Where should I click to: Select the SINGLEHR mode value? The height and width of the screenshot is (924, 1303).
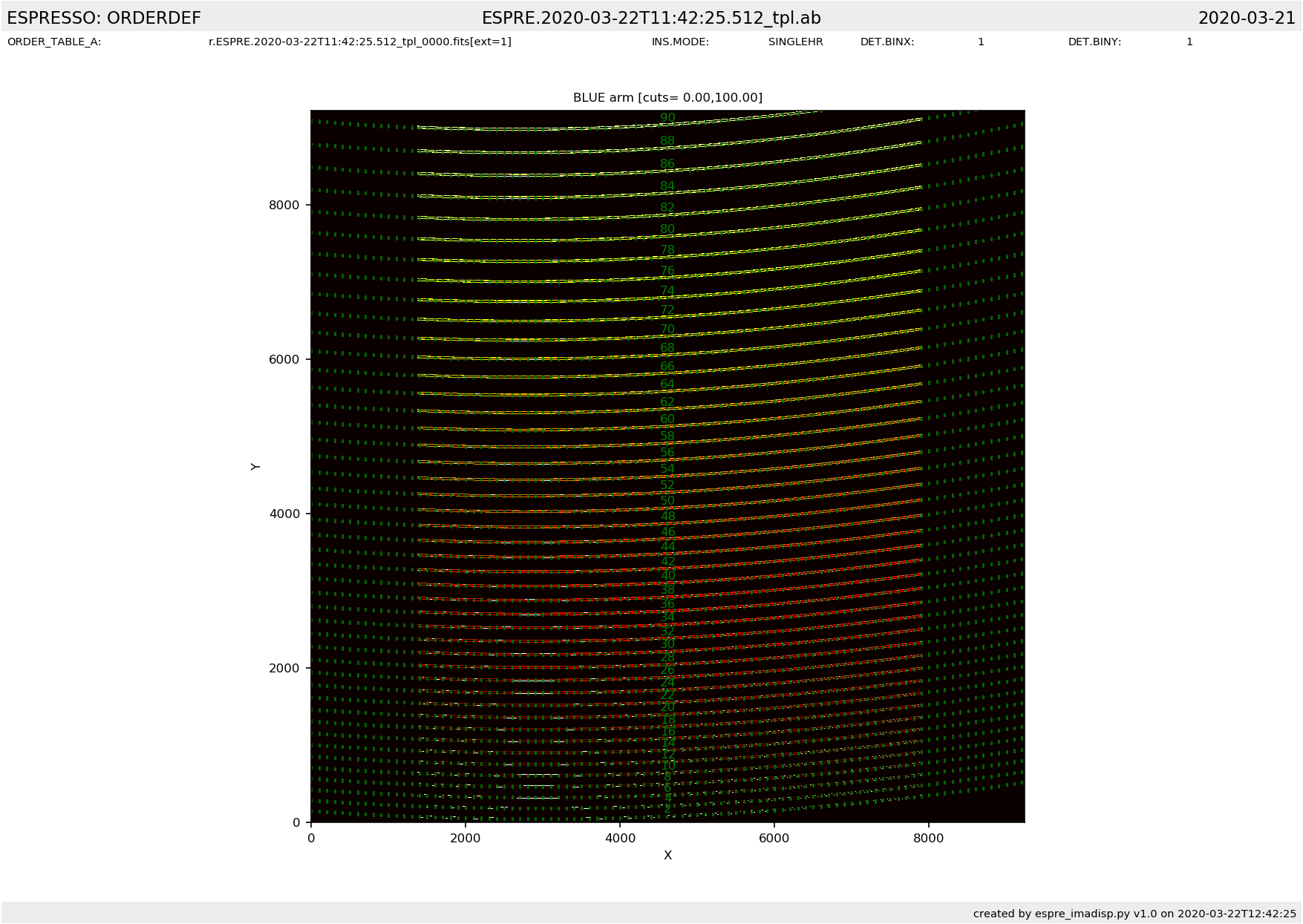tap(795, 42)
